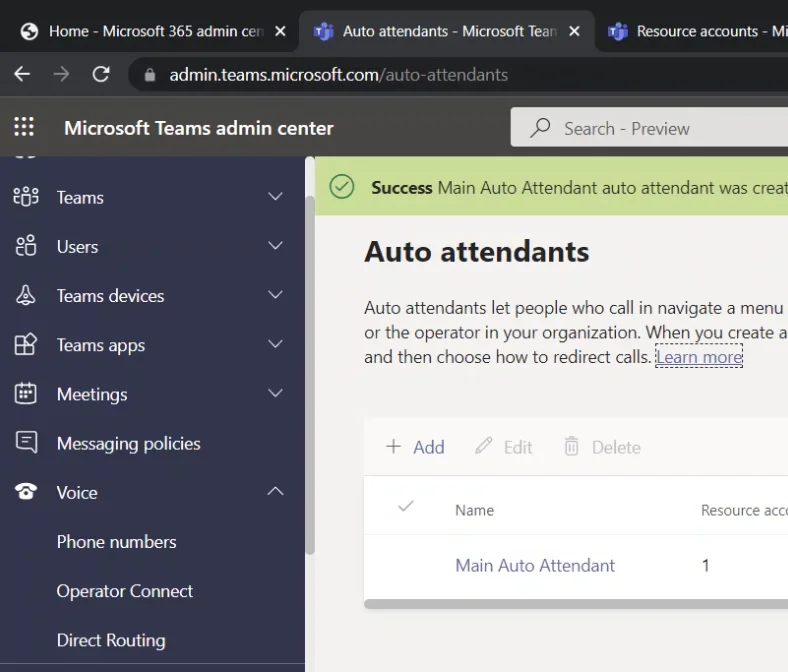788x672 pixels.
Task: Reload the page with browser refresh icon
Action: click(x=100, y=74)
